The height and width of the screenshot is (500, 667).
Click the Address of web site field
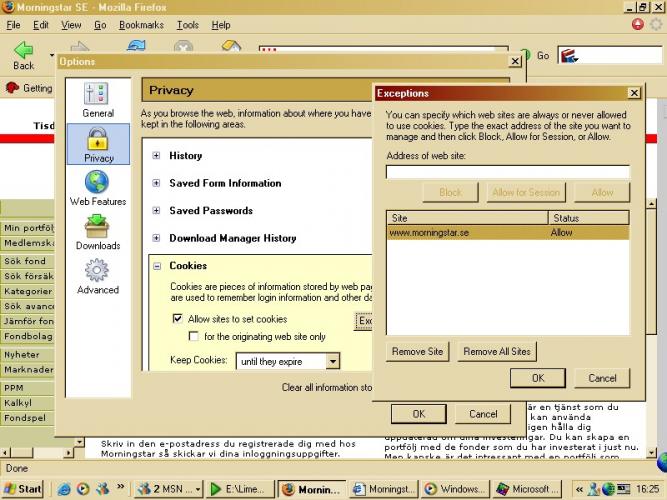507,172
